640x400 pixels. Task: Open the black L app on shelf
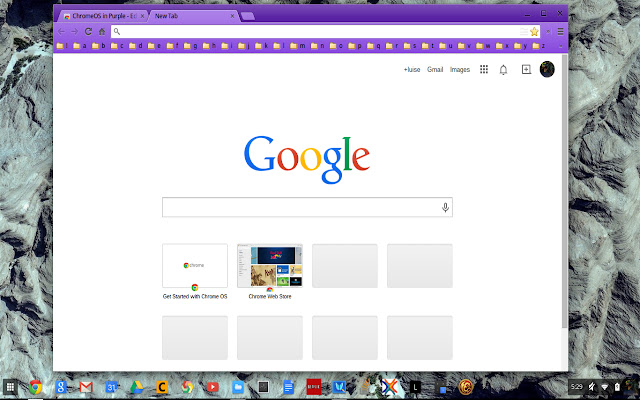point(415,387)
